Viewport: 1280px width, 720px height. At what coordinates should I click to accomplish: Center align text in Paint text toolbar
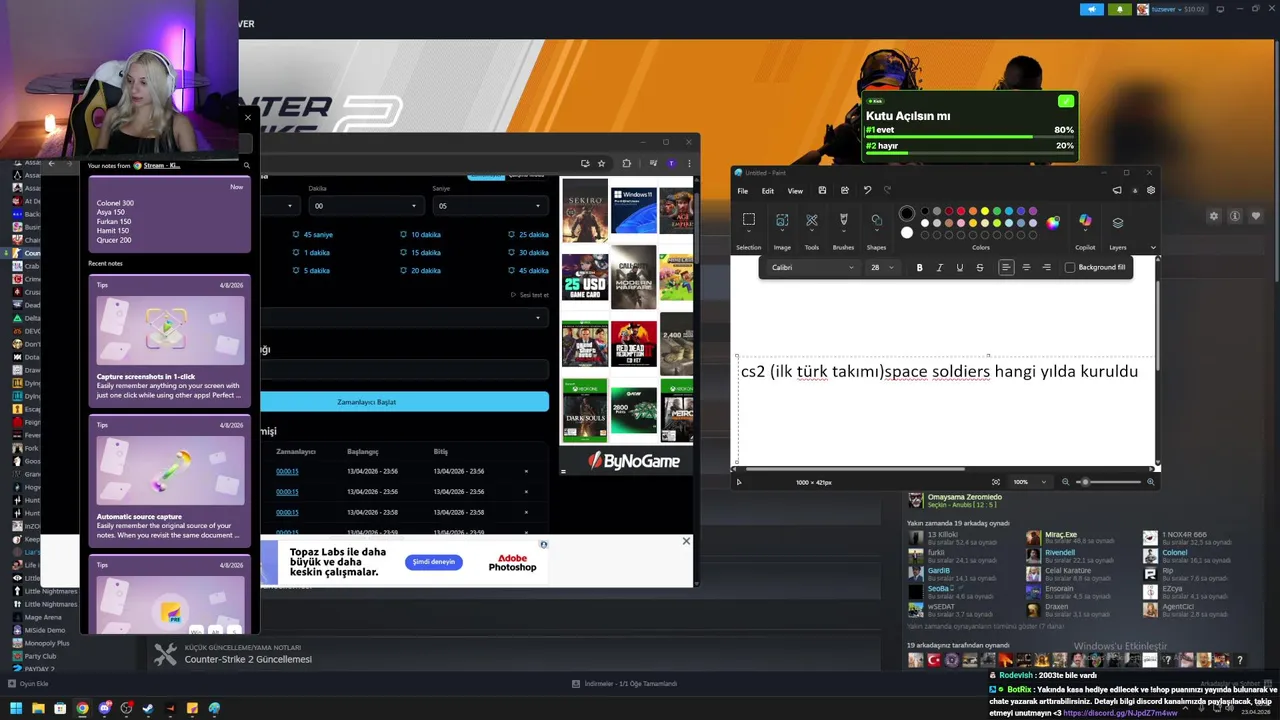point(1026,267)
